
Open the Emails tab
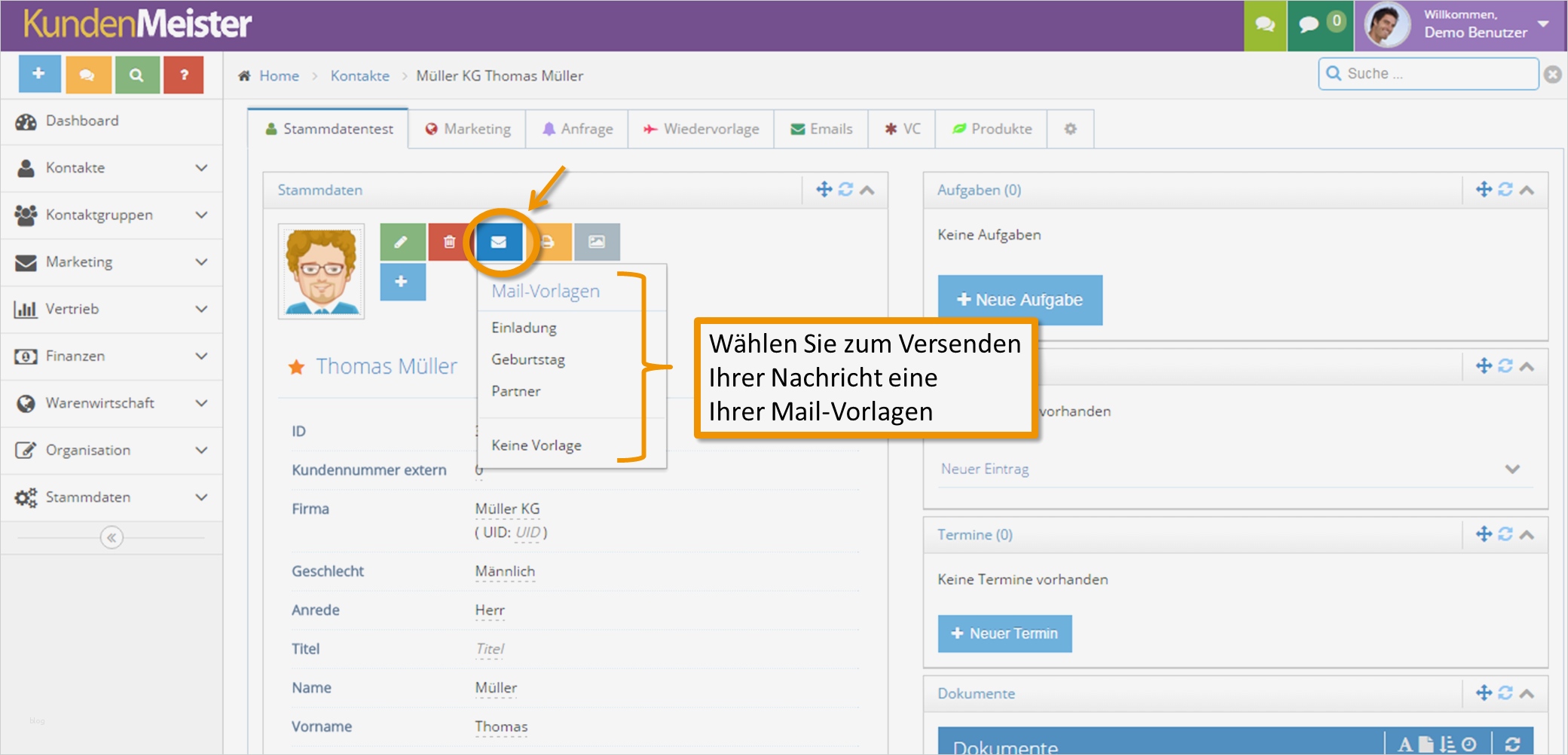[x=820, y=128]
